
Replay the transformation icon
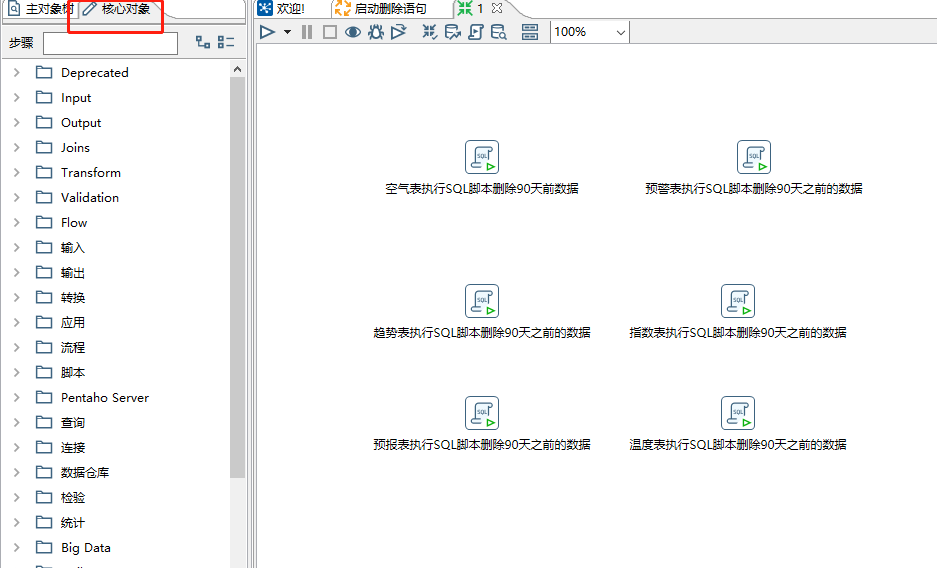pos(399,32)
